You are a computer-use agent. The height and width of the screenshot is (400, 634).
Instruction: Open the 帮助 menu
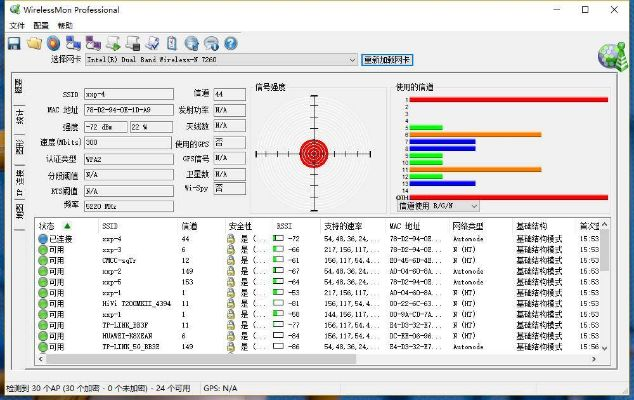tap(65, 24)
